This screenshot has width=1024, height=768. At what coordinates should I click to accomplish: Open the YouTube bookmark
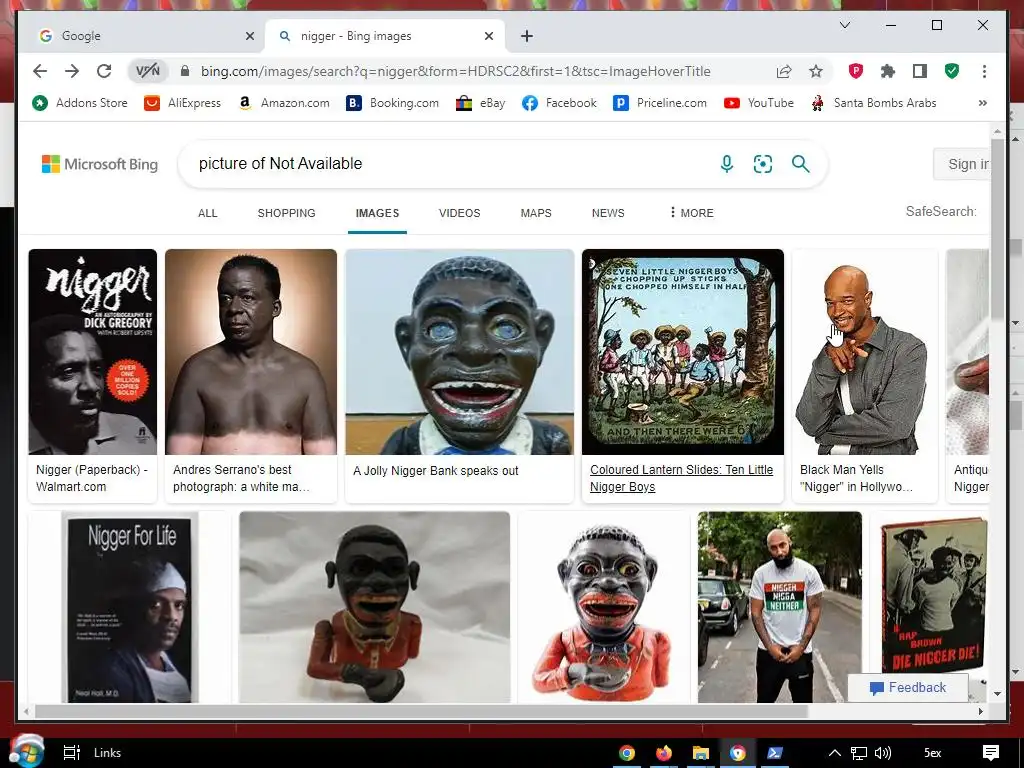point(759,103)
